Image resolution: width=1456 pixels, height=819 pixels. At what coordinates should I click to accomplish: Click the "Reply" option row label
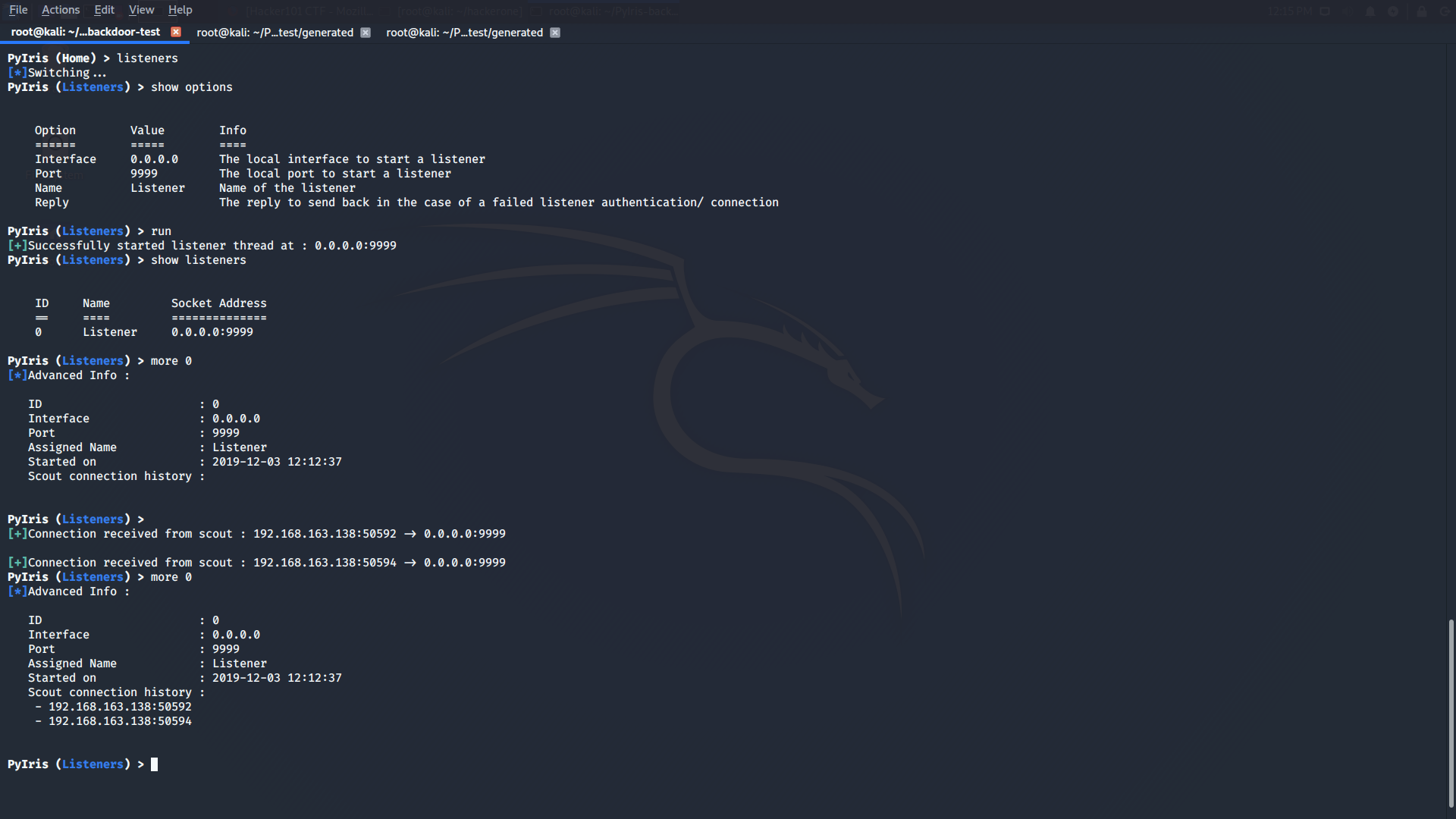(x=52, y=202)
